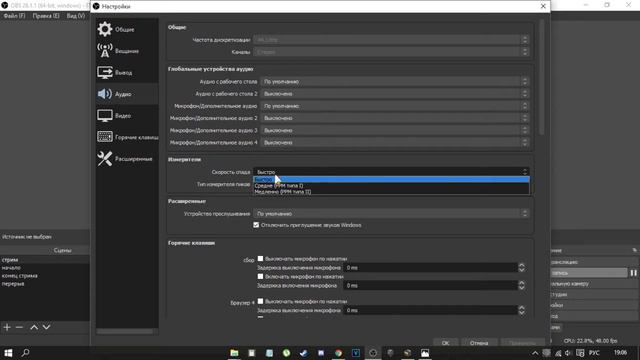Open the Микрофон/Дополнительное аудио 3 dropdown
The height and width of the screenshot is (360, 640).
(395, 131)
